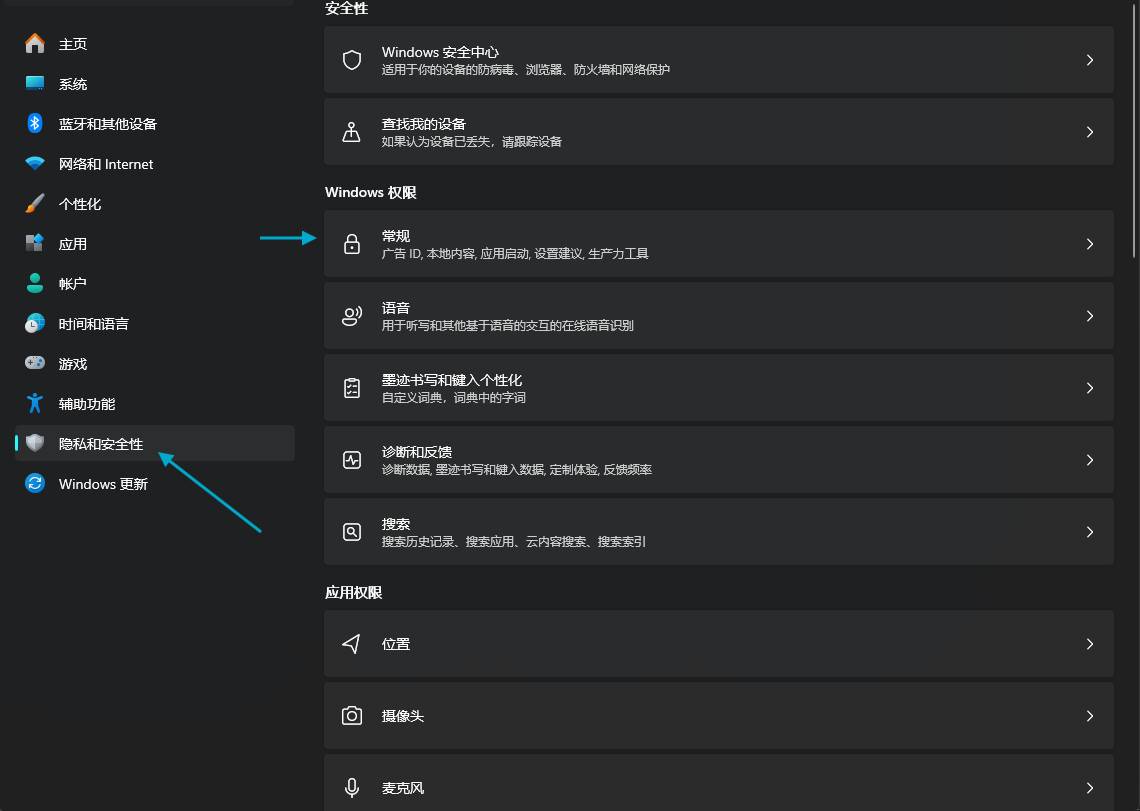Expand the 摄像头 row chevron
The image size is (1140, 811).
point(1090,716)
